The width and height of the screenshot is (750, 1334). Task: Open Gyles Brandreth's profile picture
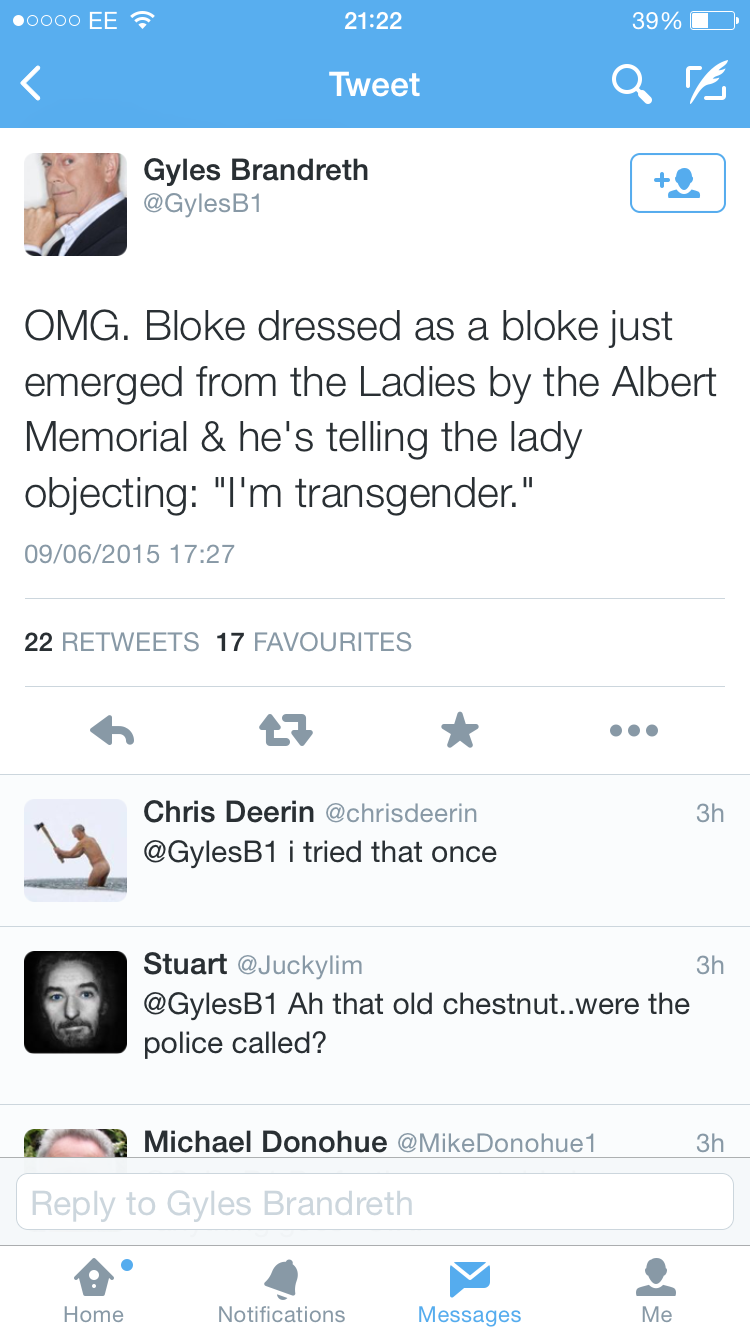click(x=75, y=204)
